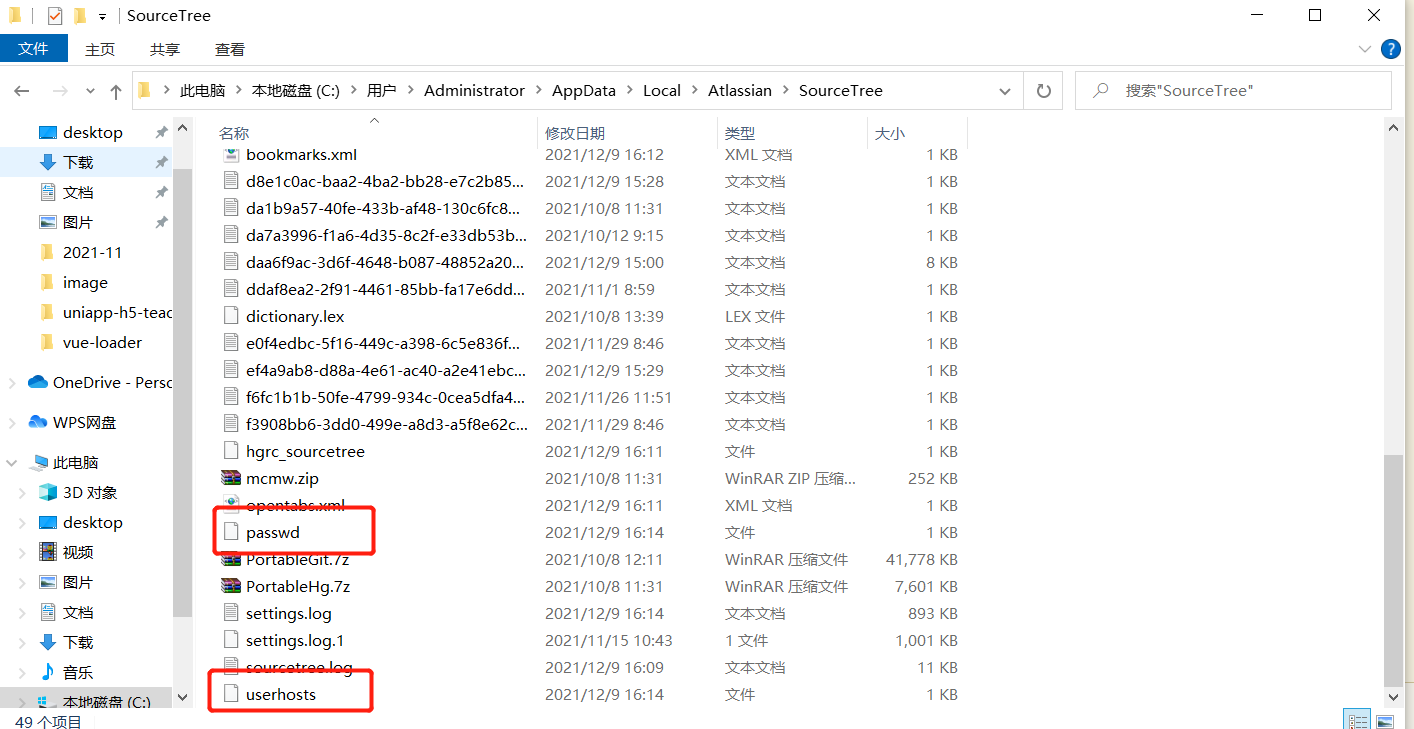Image resolution: width=1414 pixels, height=729 pixels.
Task: Open desktop in Quick access sidebar
Action: (92, 133)
